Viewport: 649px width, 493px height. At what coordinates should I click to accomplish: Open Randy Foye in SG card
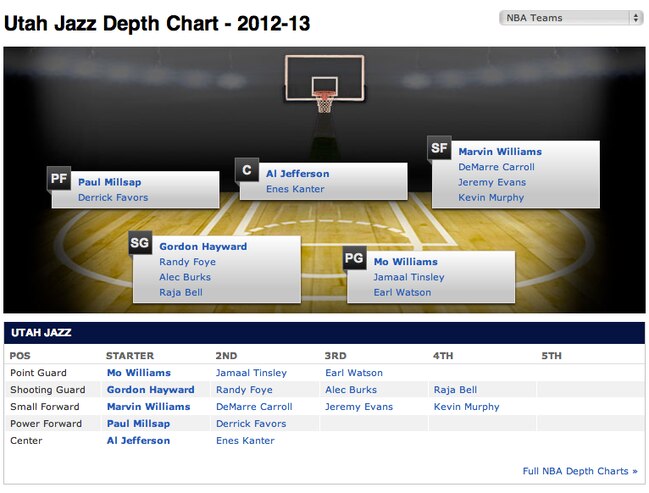187,262
